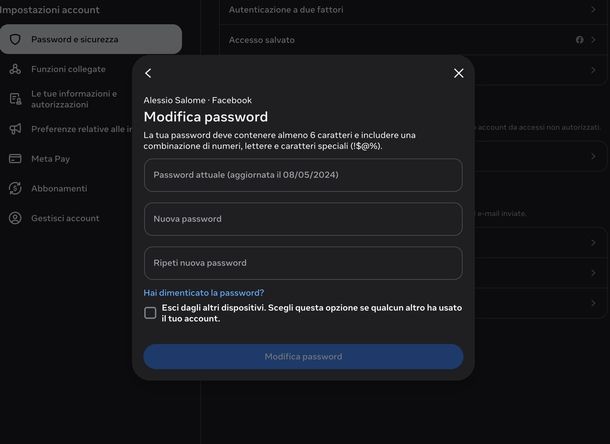The height and width of the screenshot is (444, 610).
Task: Click Hai dimenticato la password link
Action: [204, 293]
